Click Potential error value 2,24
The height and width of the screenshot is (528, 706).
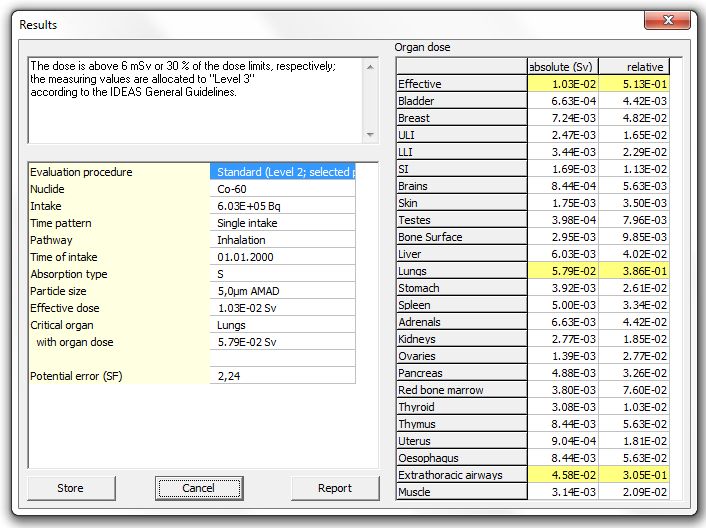(283, 376)
